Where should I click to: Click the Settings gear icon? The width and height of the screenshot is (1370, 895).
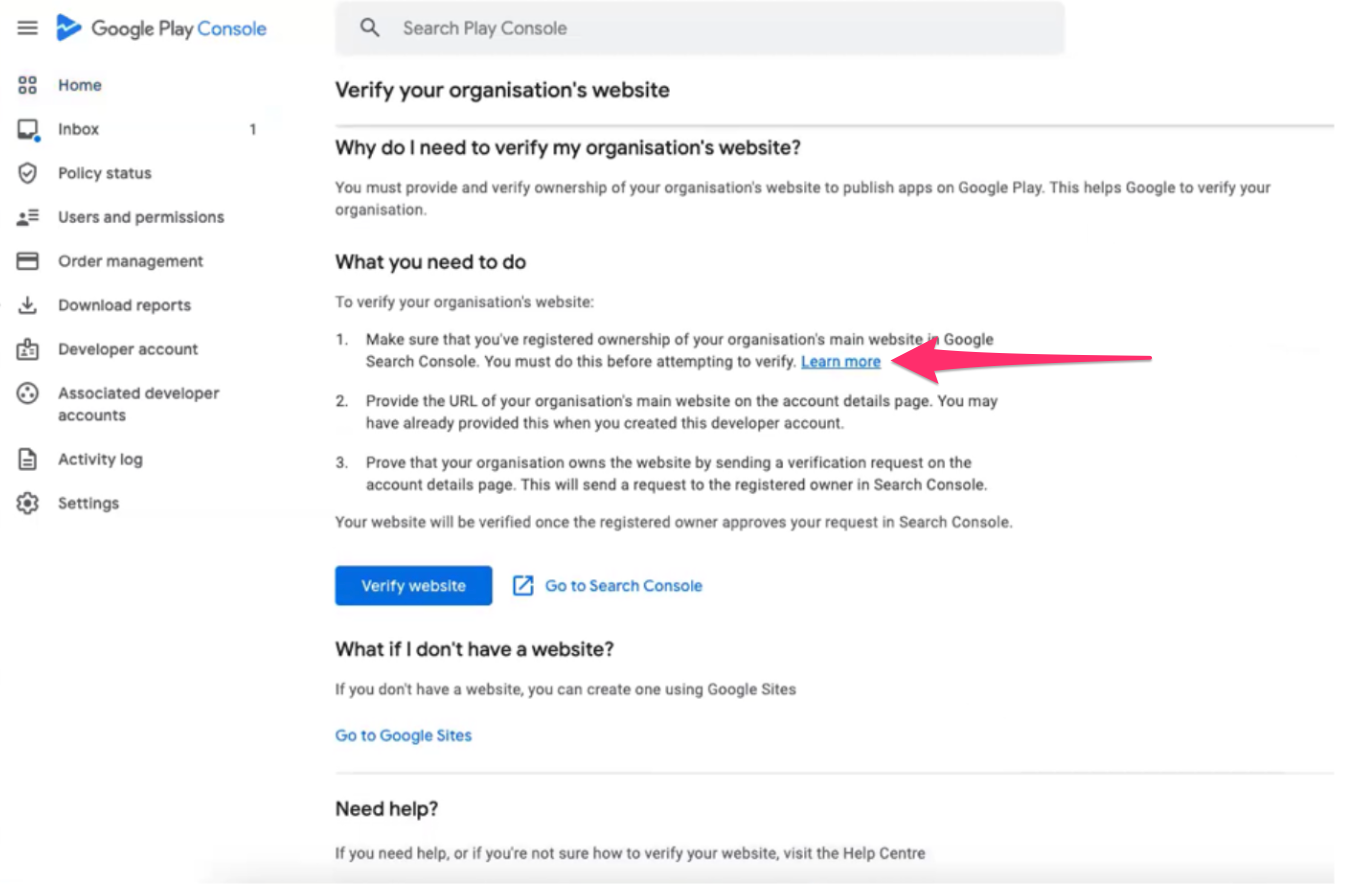click(x=28, y=503)
